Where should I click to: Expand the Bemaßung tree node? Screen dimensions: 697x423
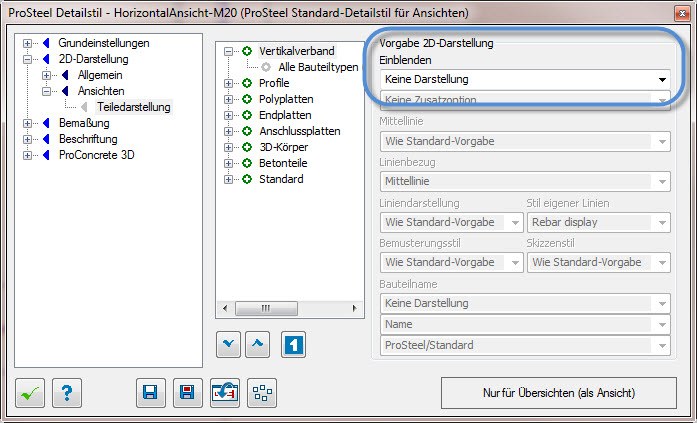pyautogui.click(x=28, y=123)
